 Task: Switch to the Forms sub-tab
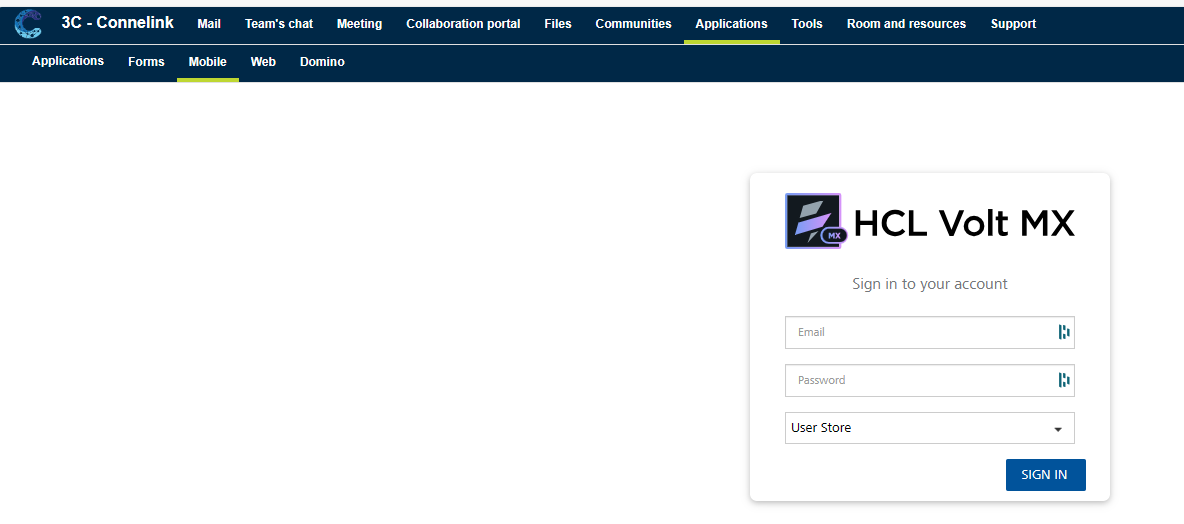(x=146, y=62)
